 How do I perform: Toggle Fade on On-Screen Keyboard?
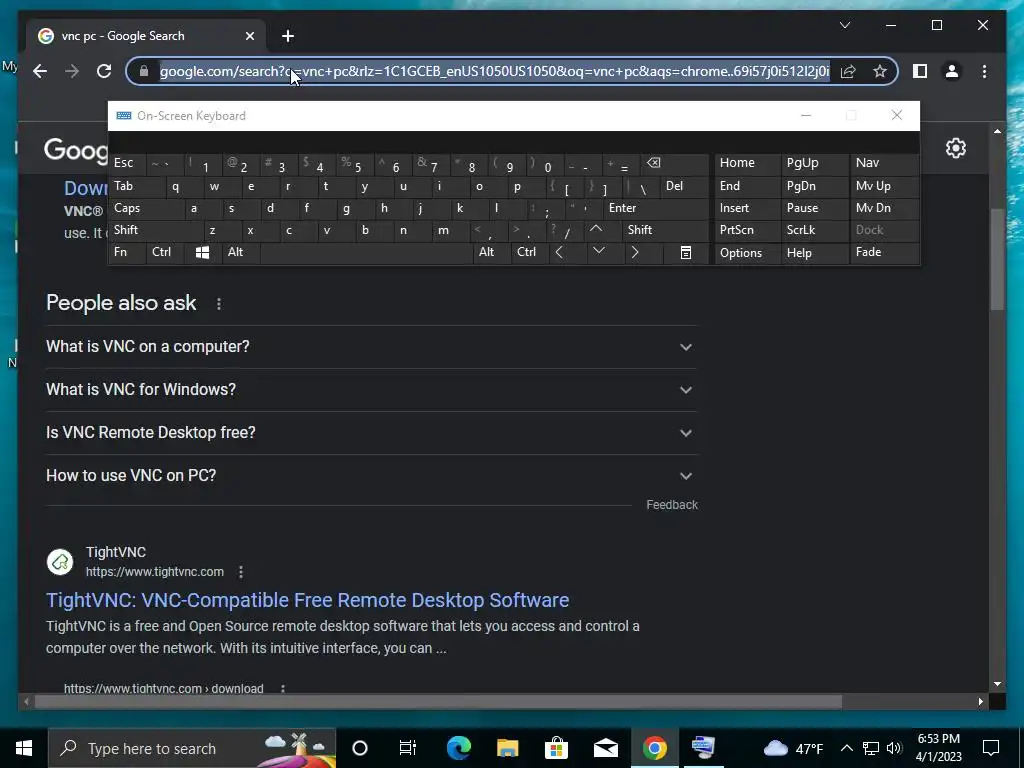pyautogui.click(x=884, y=252)
